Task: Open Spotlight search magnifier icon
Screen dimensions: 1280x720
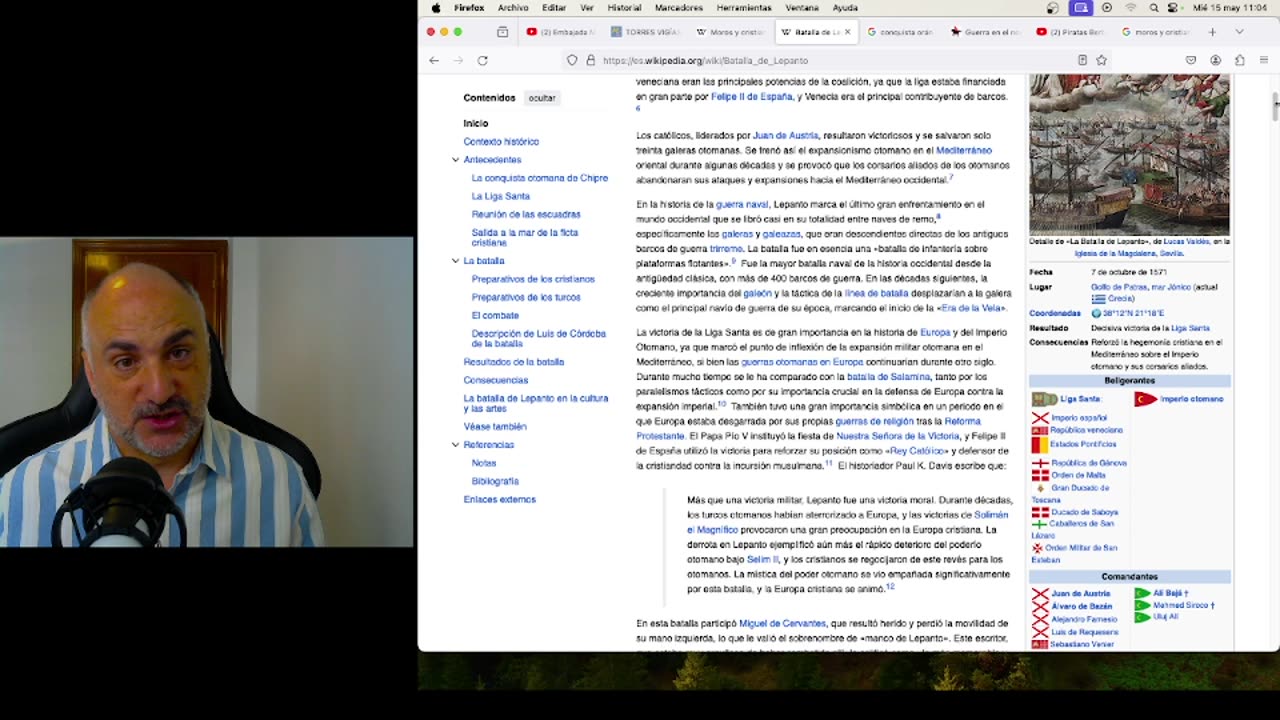Action: click(x=1154, y=7)
